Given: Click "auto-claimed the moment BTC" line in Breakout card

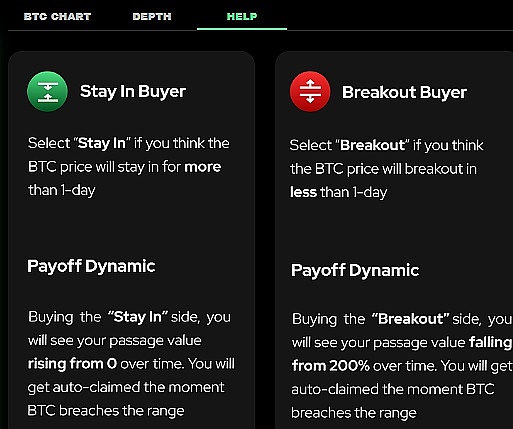Looking at the screenshot, I should (x=393, y=389).
